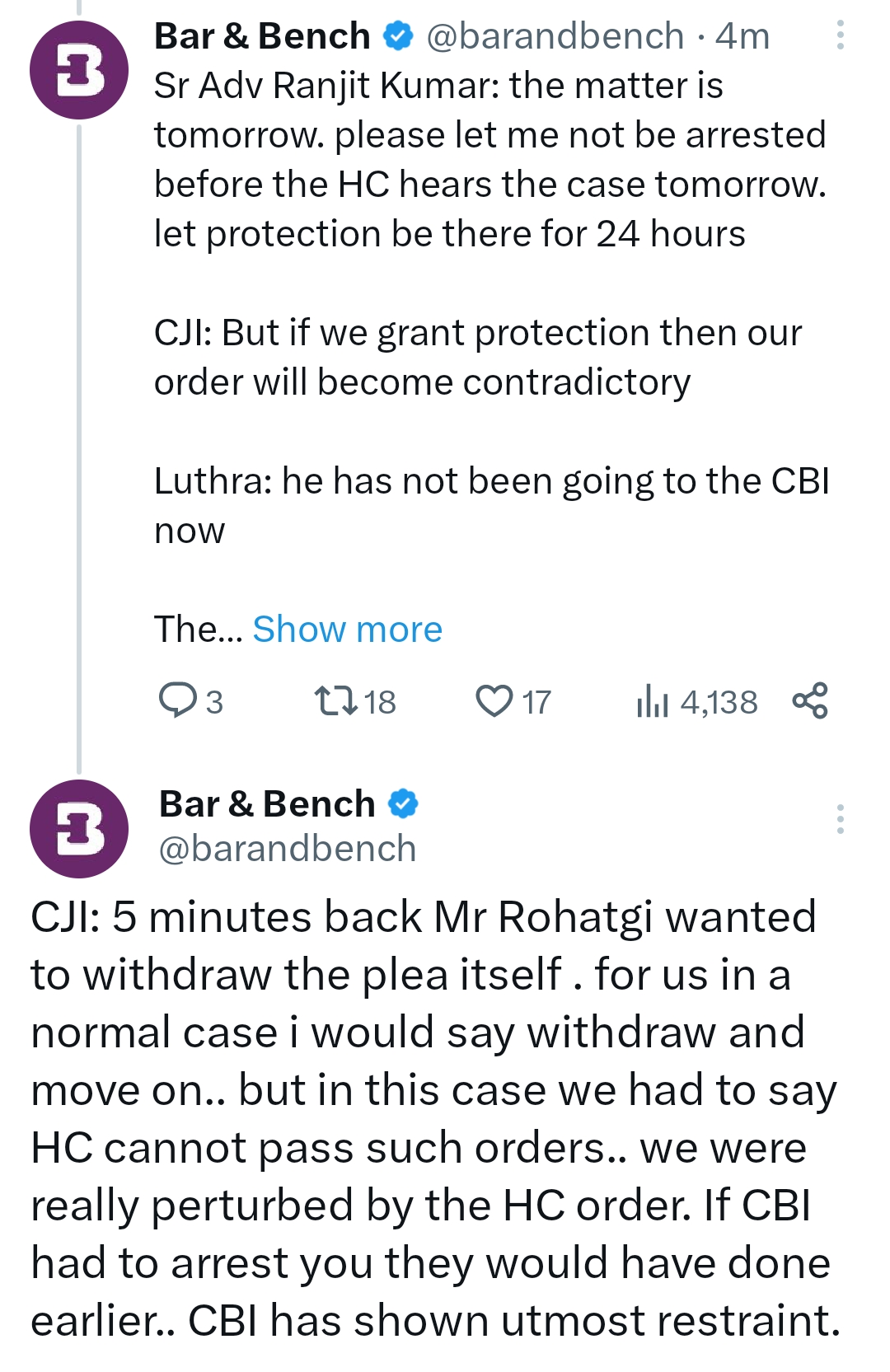
Task: Tap the verified badge on the second tweet
Action: coord(403,803)
